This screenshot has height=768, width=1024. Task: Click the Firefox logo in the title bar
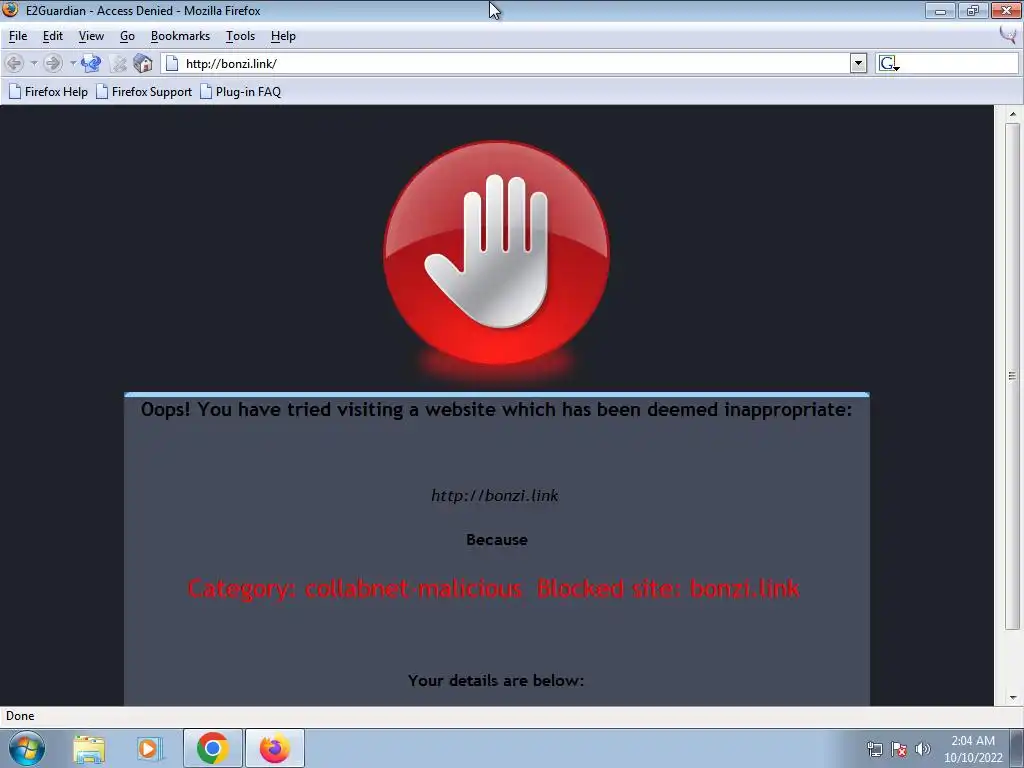coord(10,10)
